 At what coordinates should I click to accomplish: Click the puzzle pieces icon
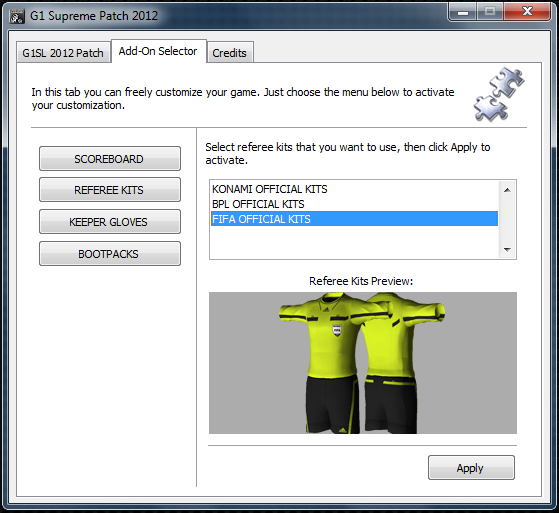coord(499,95)
